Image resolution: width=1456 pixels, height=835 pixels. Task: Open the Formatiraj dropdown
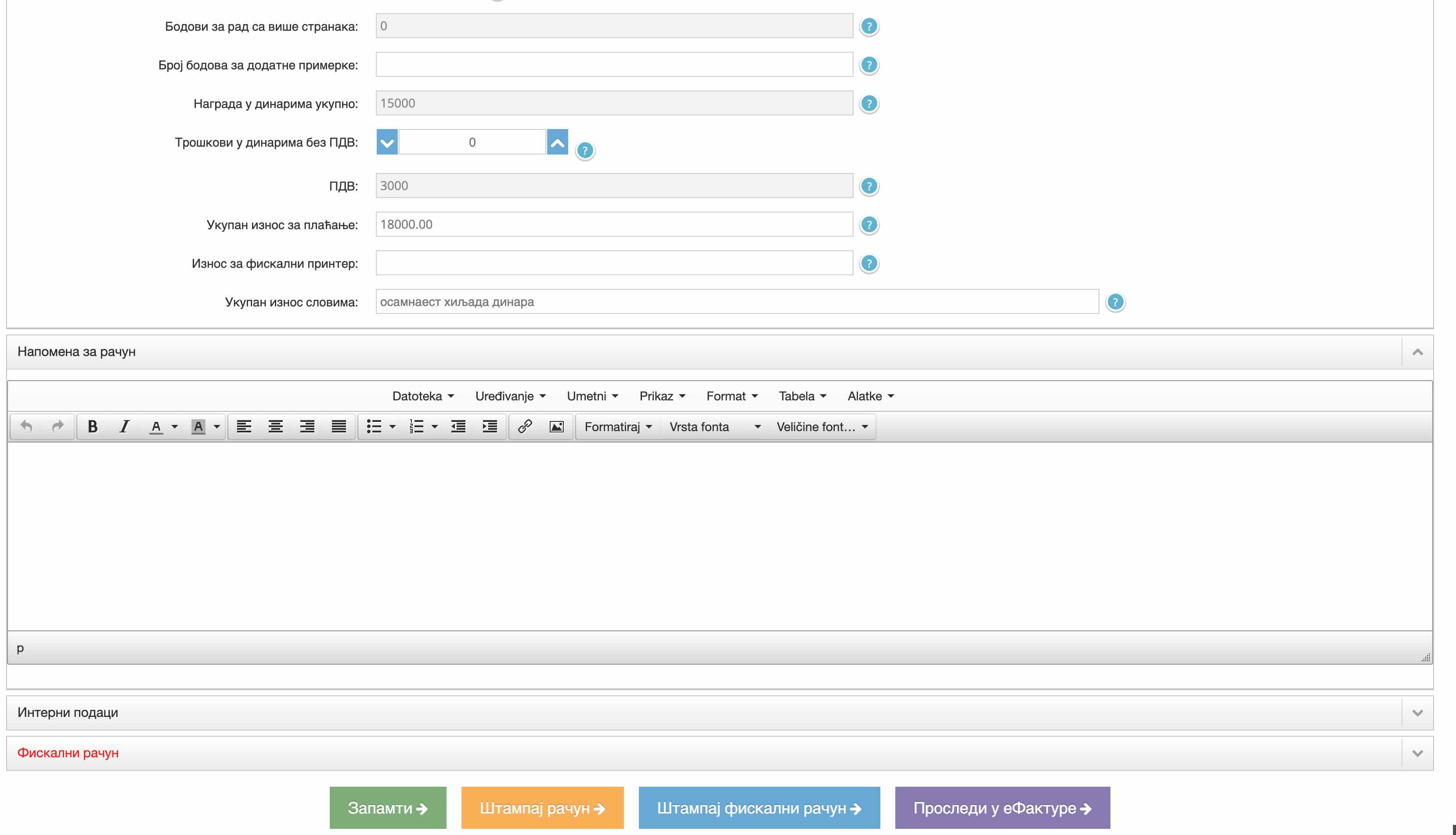coord(618,427)
